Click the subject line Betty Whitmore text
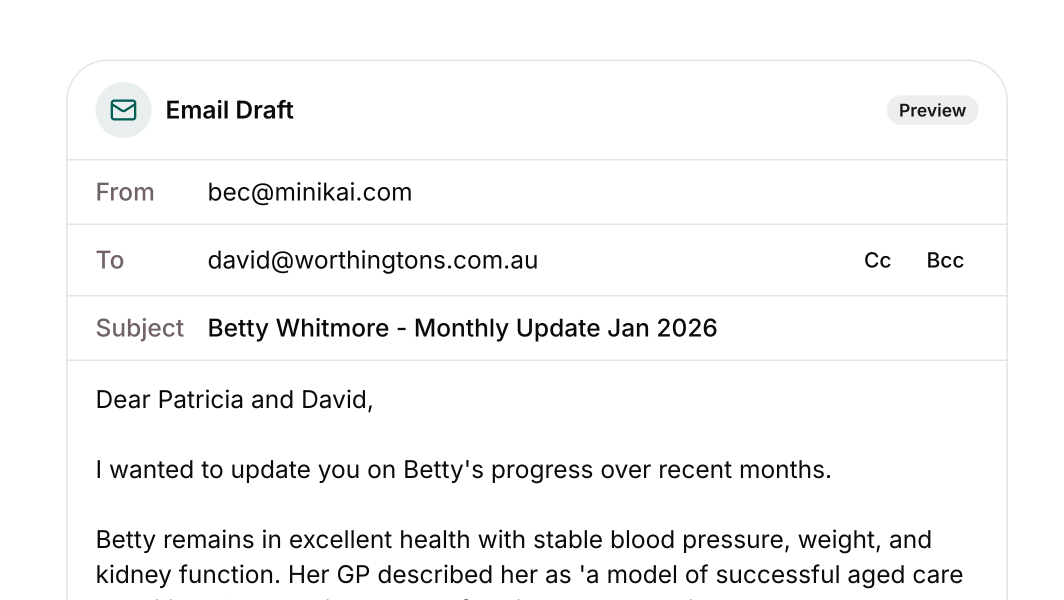Image resolution: width=1064 pixels, height=600 pixels. point(298,328)
